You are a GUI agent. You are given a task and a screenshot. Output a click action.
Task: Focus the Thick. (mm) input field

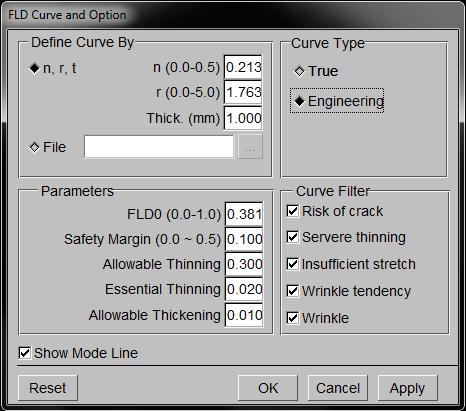[243, 118]
